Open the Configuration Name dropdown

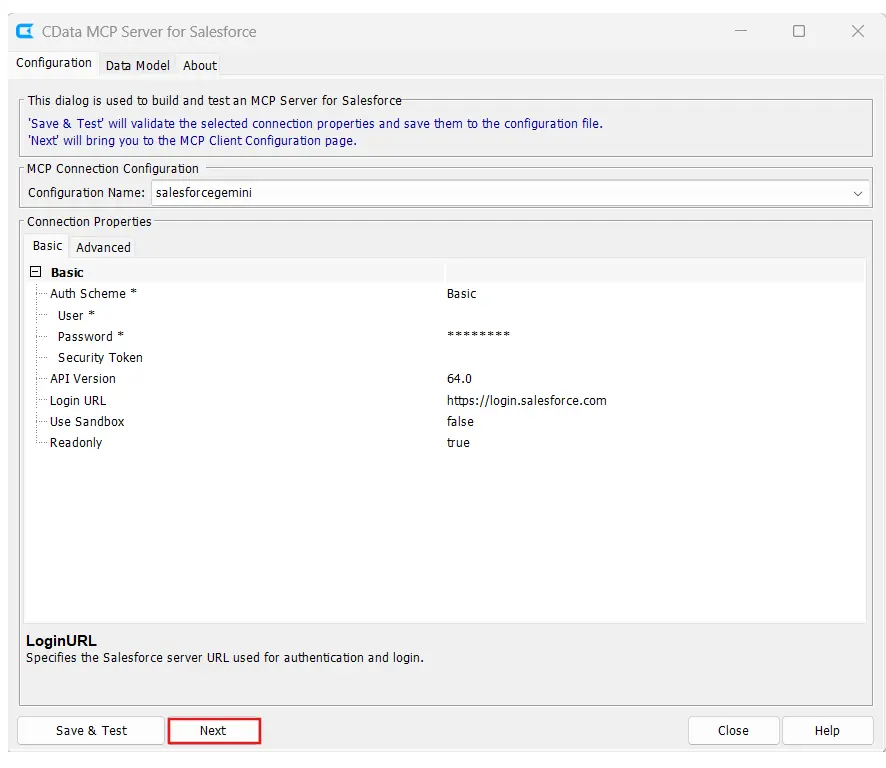click(x=857, y=193)
